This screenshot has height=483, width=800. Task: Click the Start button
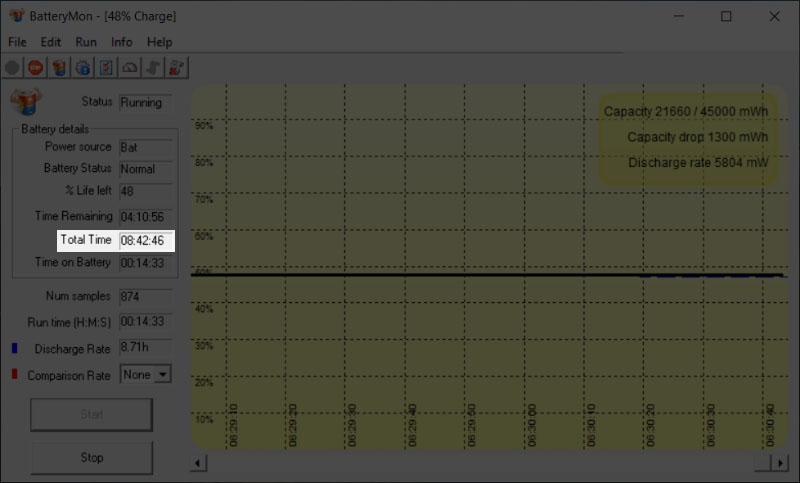[91, 415]
